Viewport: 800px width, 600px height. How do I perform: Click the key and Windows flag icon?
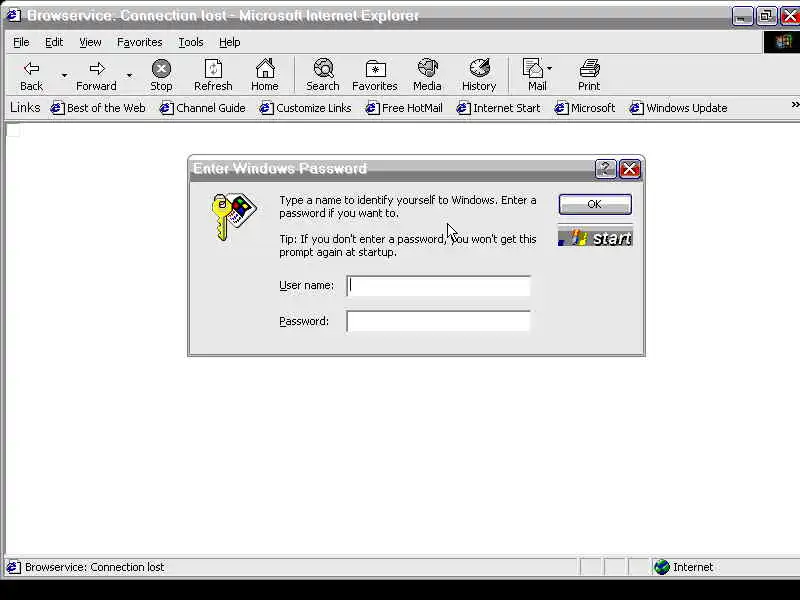pos(234,216)
